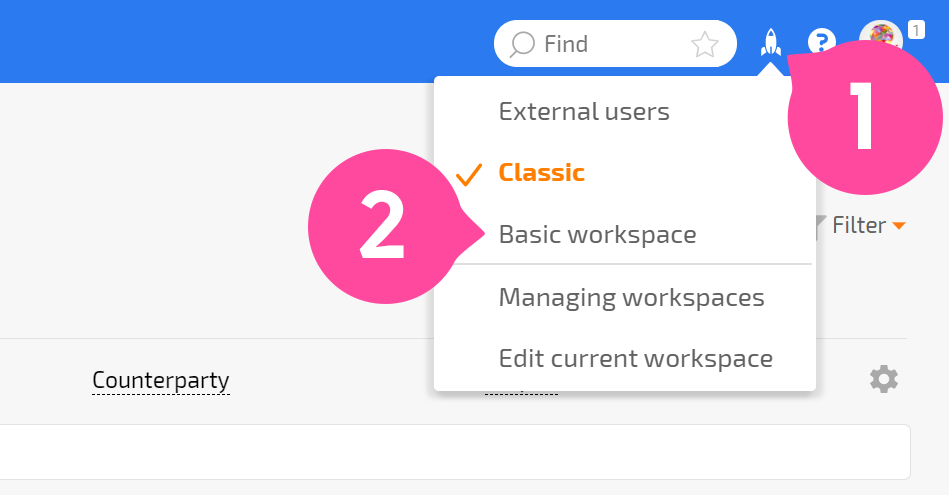Click the funnel icon beside Filter

tap(820, 226)
